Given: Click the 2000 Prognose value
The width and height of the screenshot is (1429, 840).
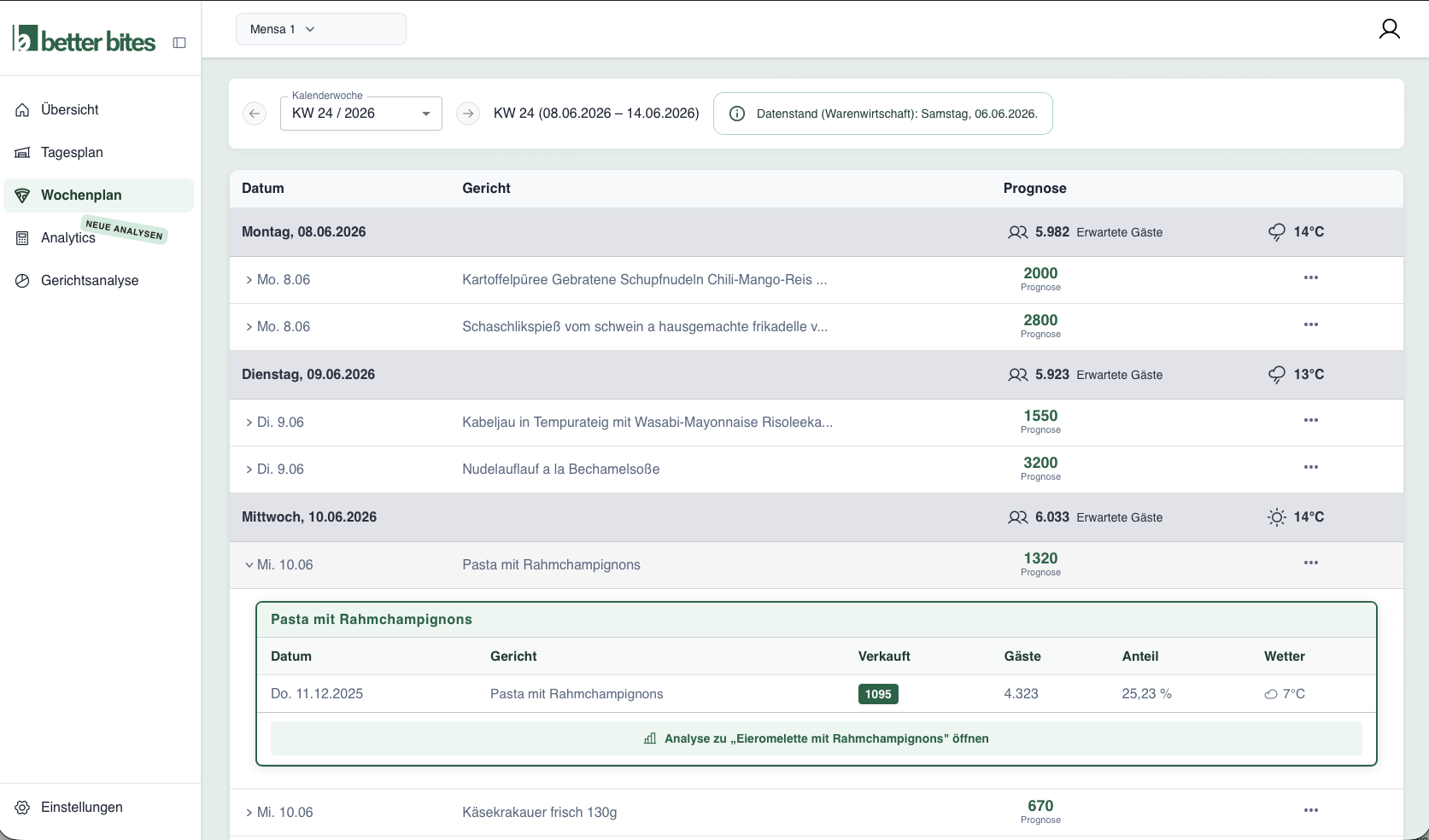Looking at the screenshot, I should pyautogui.click(x=1040, y=273).
